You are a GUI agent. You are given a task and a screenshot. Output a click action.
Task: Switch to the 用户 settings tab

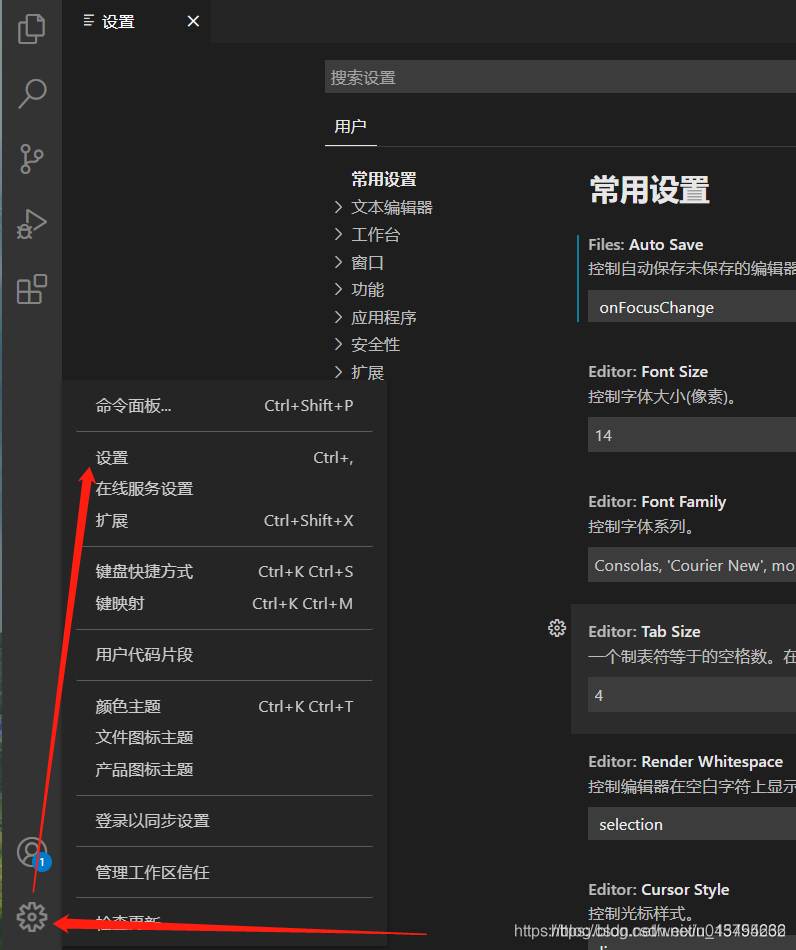tap(350, 126)
